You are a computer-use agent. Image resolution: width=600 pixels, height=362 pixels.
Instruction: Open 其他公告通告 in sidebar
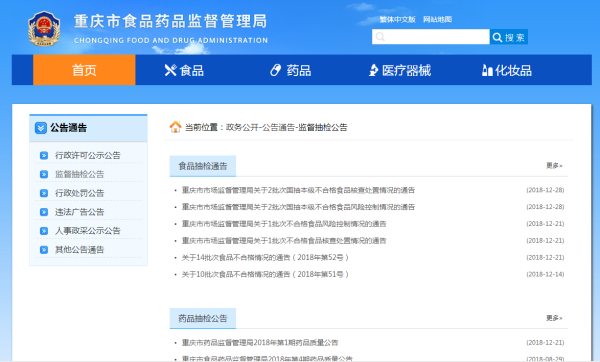(x=80, y=249)
